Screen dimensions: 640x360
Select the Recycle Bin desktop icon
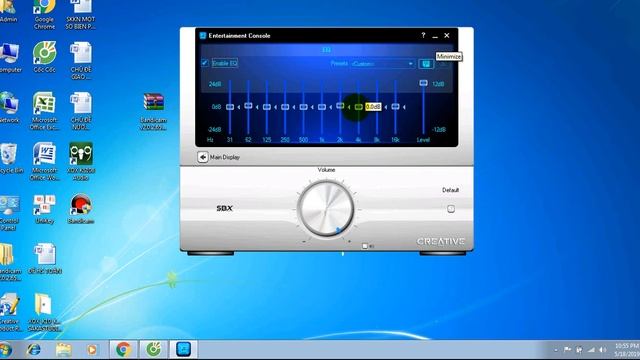point(9,159)
